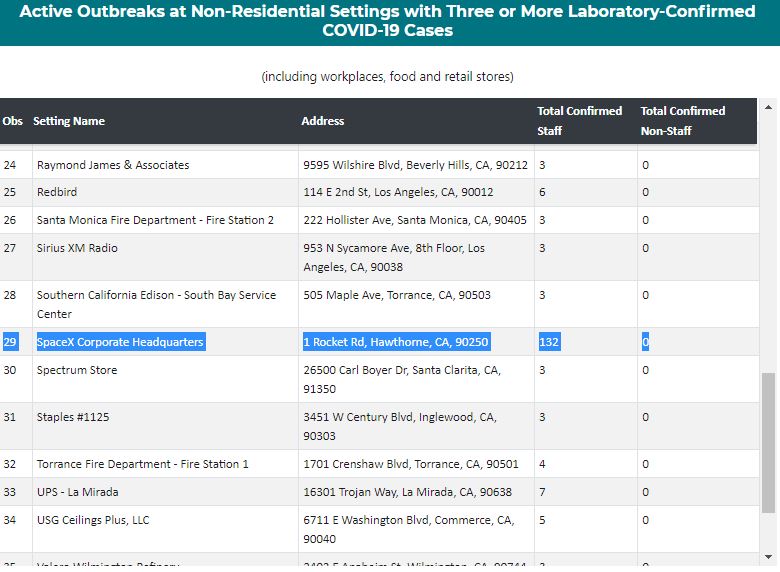This screenshot has width=780, height=572.
Task: Click Santa Monica Fire Department - Fire Station 2
Action: click(x=155, y=220)
